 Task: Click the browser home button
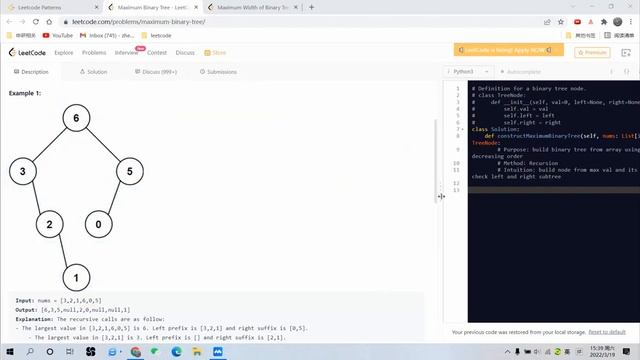[x=49, y=22]
